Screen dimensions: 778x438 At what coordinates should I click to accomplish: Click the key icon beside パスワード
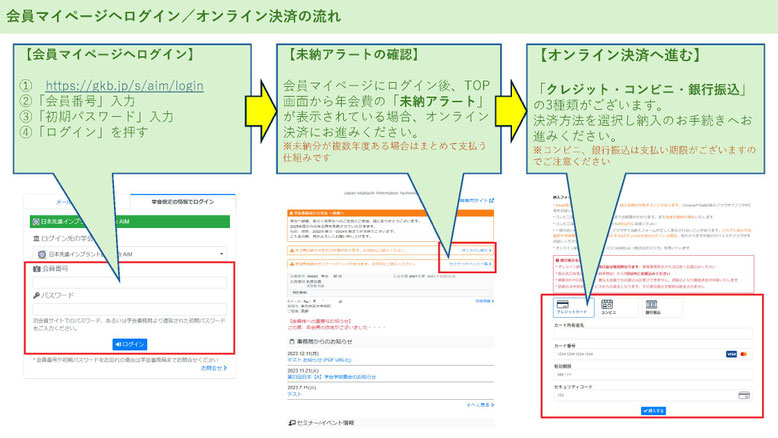(36, 296)
